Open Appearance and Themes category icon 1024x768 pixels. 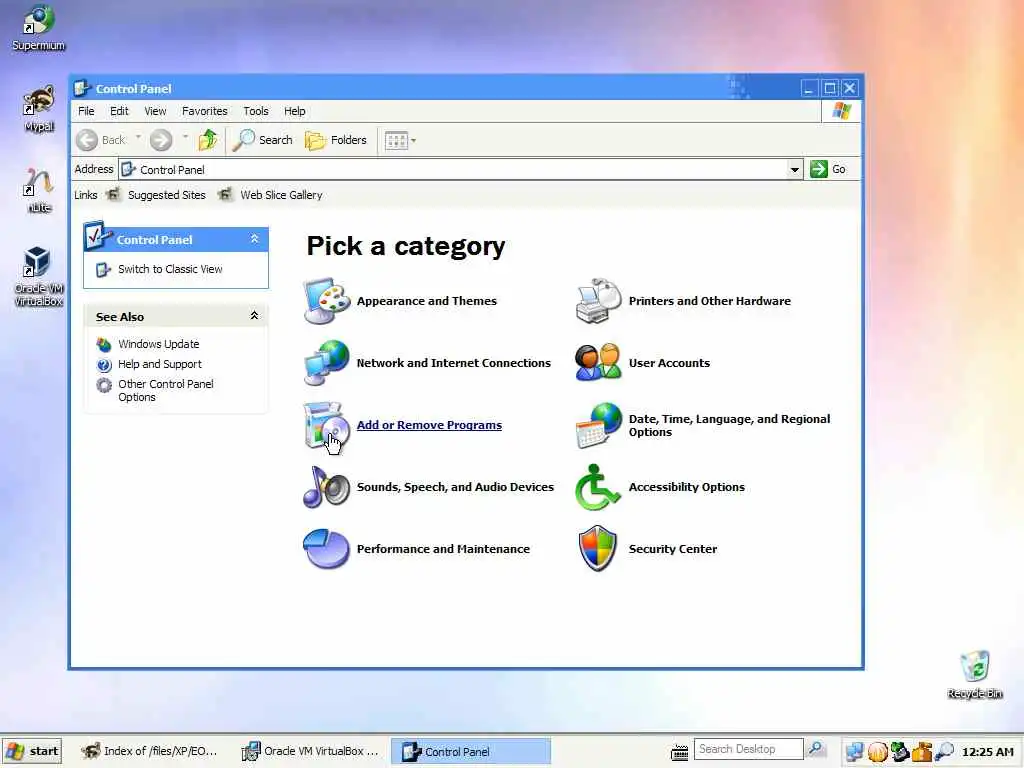pyautogui.click(x=327, y=300)
